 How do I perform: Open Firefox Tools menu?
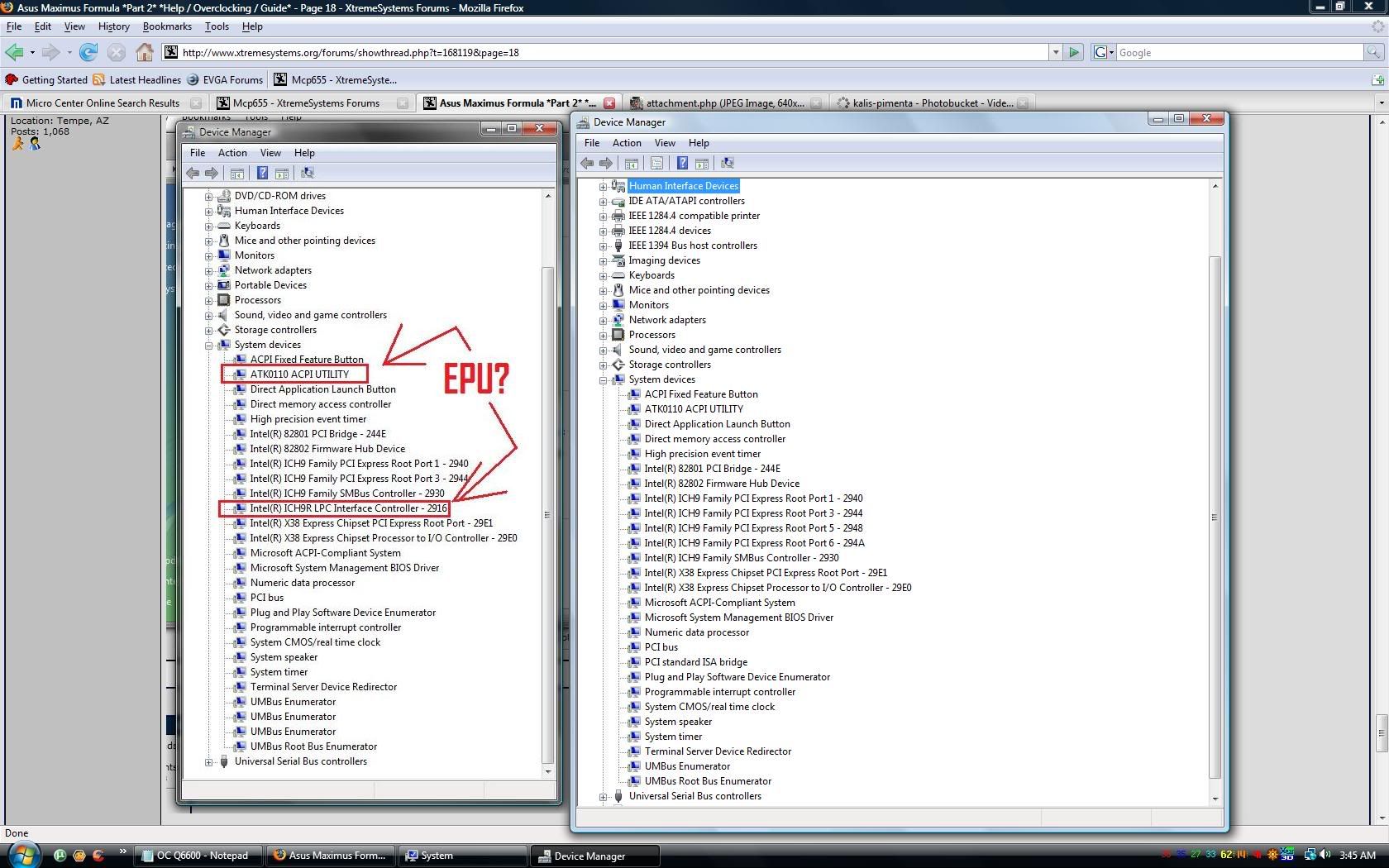(217, 26)
